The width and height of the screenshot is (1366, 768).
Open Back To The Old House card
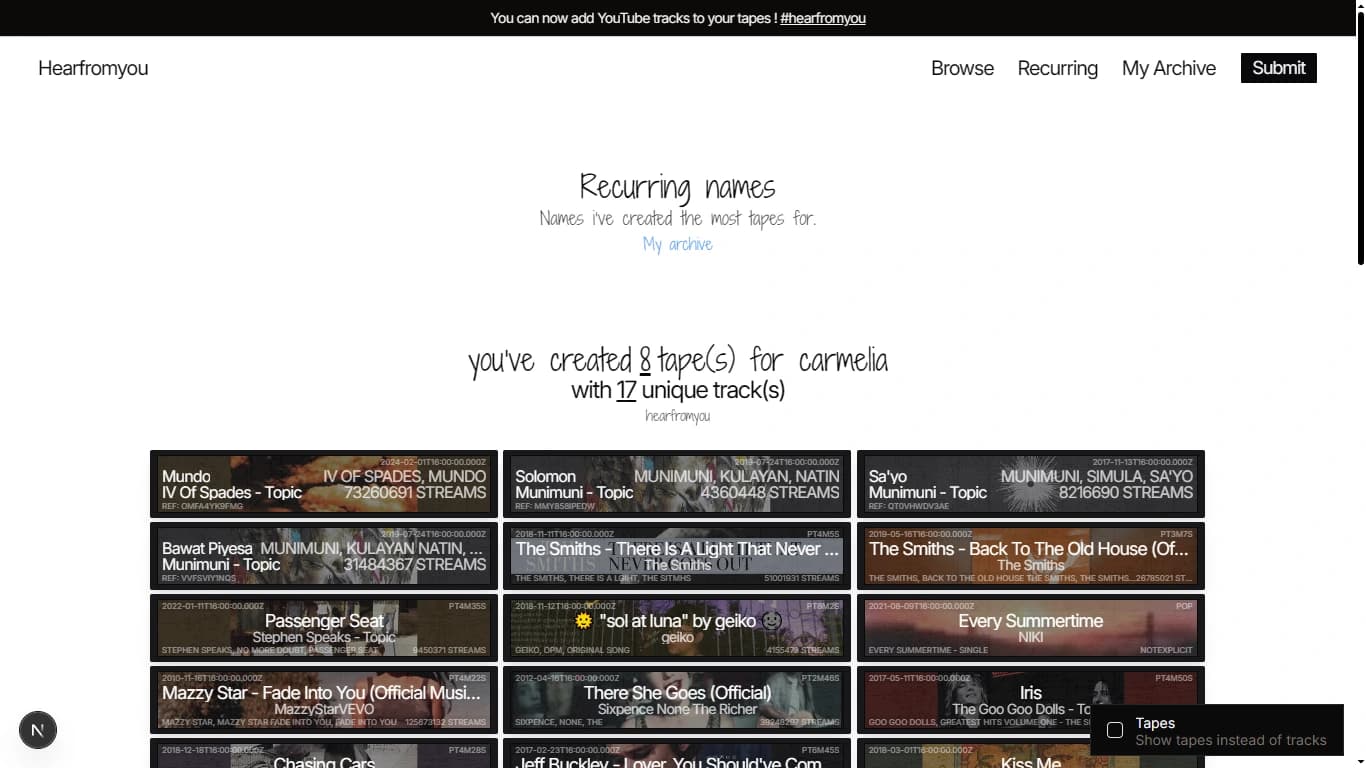click(x=1031, y=556)
